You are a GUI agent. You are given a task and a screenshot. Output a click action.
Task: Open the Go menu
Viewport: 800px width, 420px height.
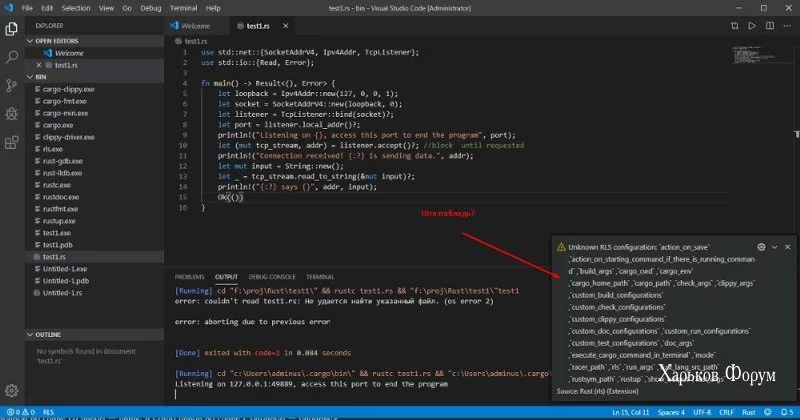(x=127, y=8)
